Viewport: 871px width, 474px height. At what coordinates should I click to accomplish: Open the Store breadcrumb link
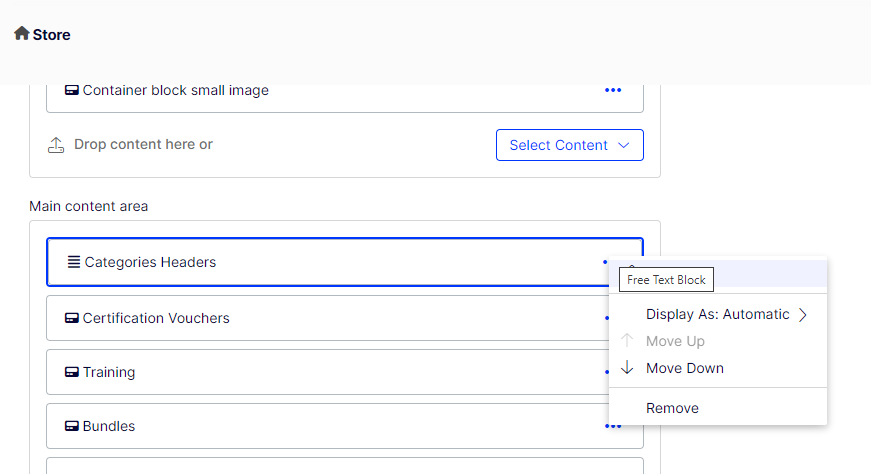click(51, 35)
